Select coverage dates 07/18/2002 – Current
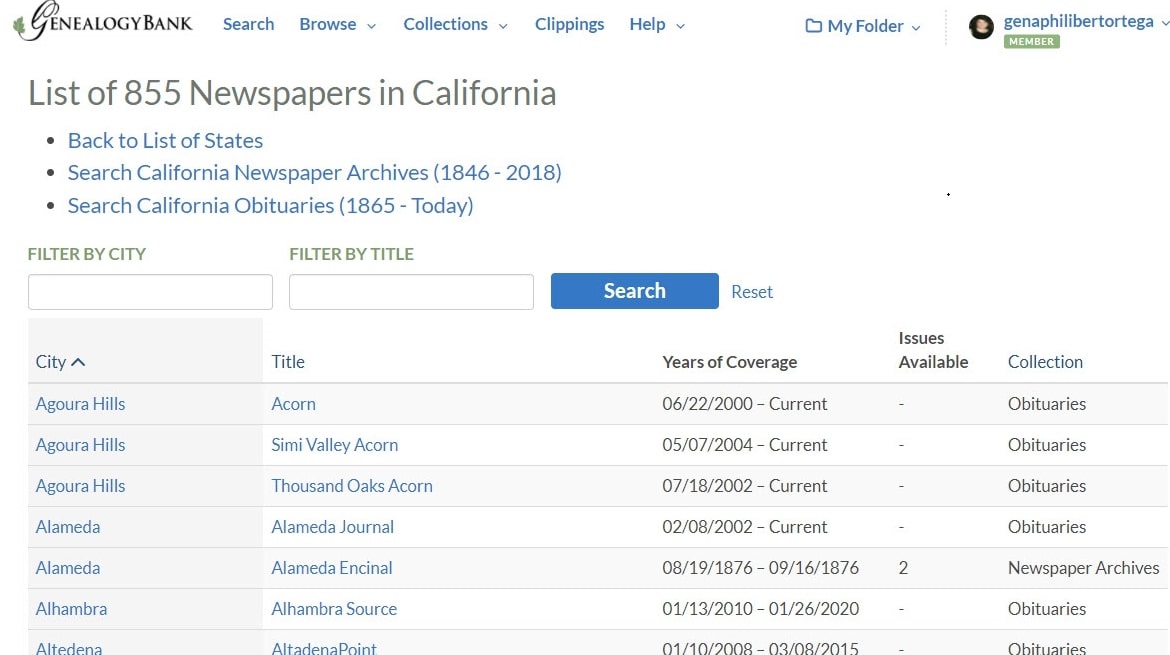Image resolution: width=1170 pixels, height=655 pixels. [744, 486]
